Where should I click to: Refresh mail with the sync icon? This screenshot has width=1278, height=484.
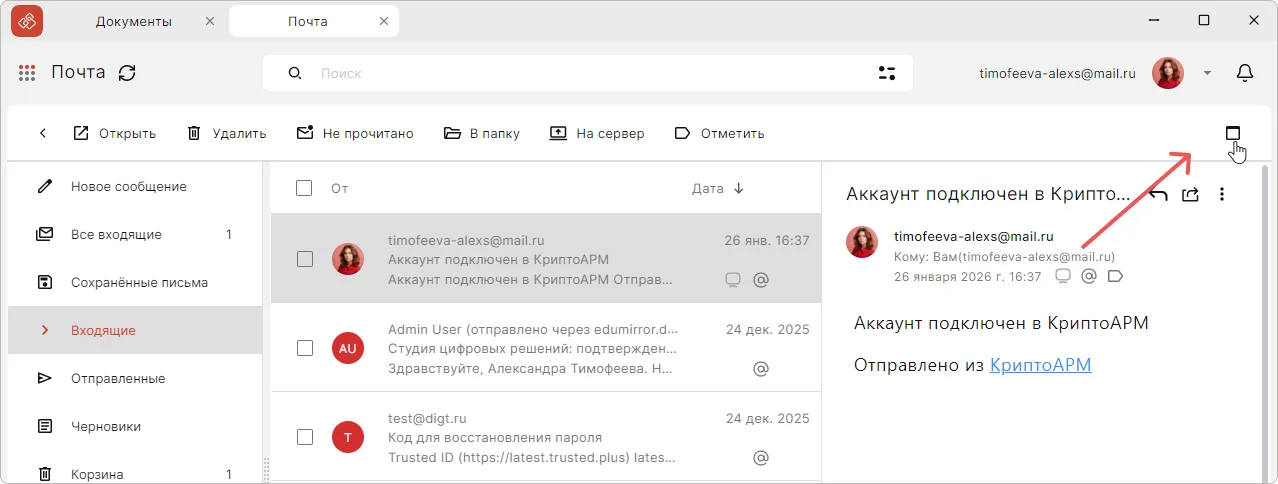(x=127, y=73)
